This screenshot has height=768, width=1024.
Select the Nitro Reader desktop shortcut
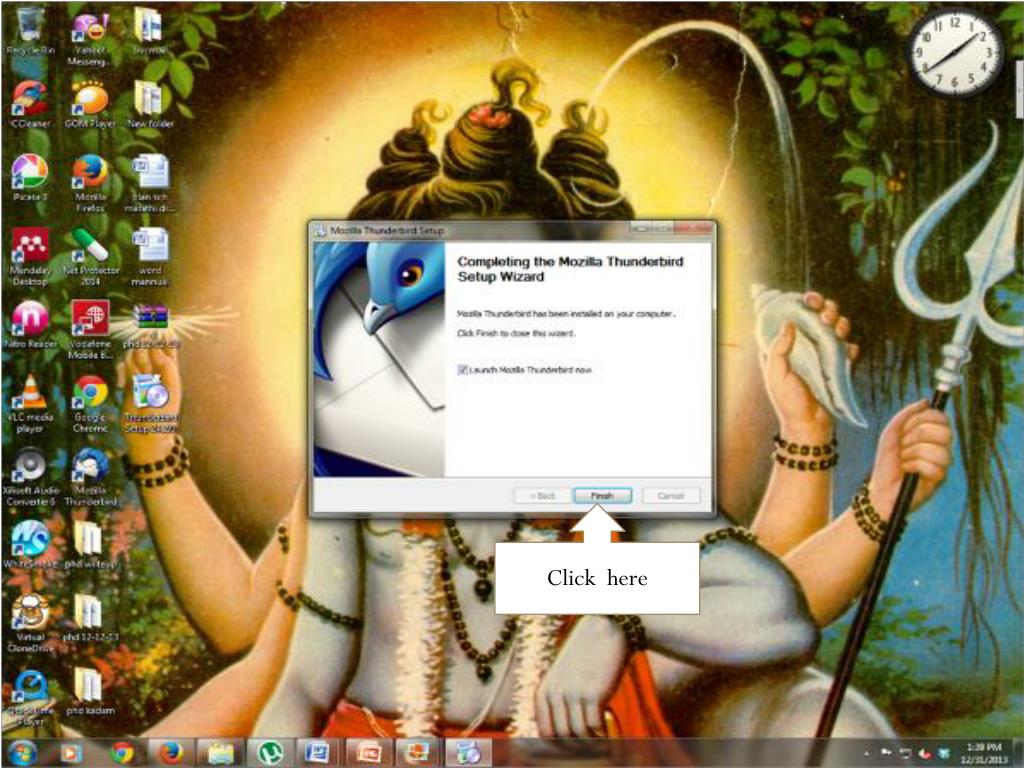(x=30, y=325)
